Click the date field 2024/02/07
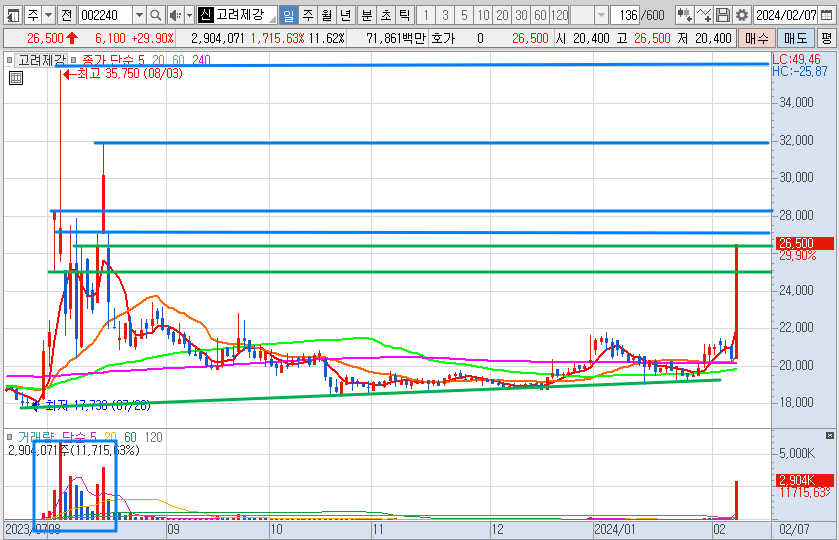 [x=786, y=15]
